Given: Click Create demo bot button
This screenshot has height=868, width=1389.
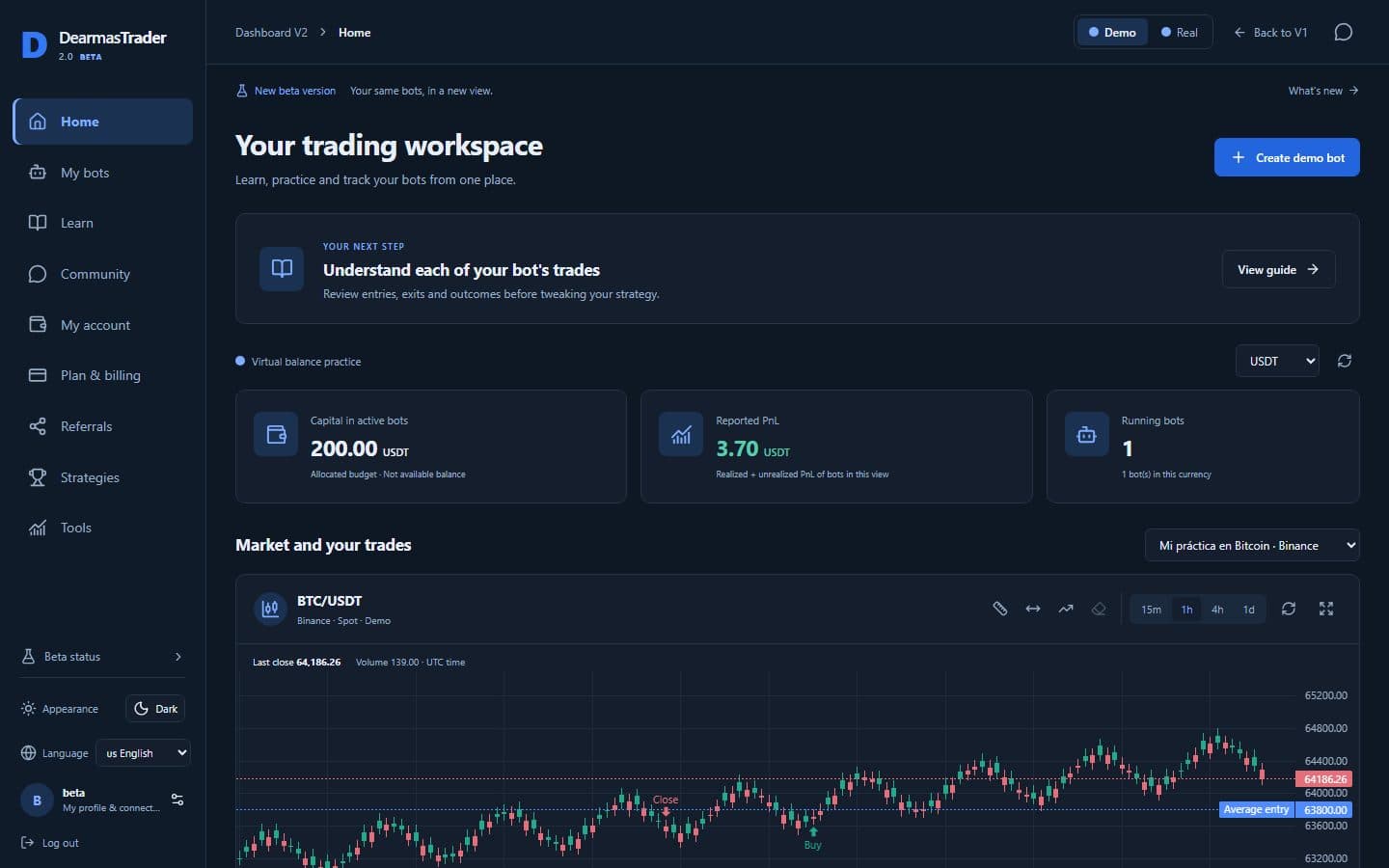Looking at the screenshot, I should (1287, 158).
